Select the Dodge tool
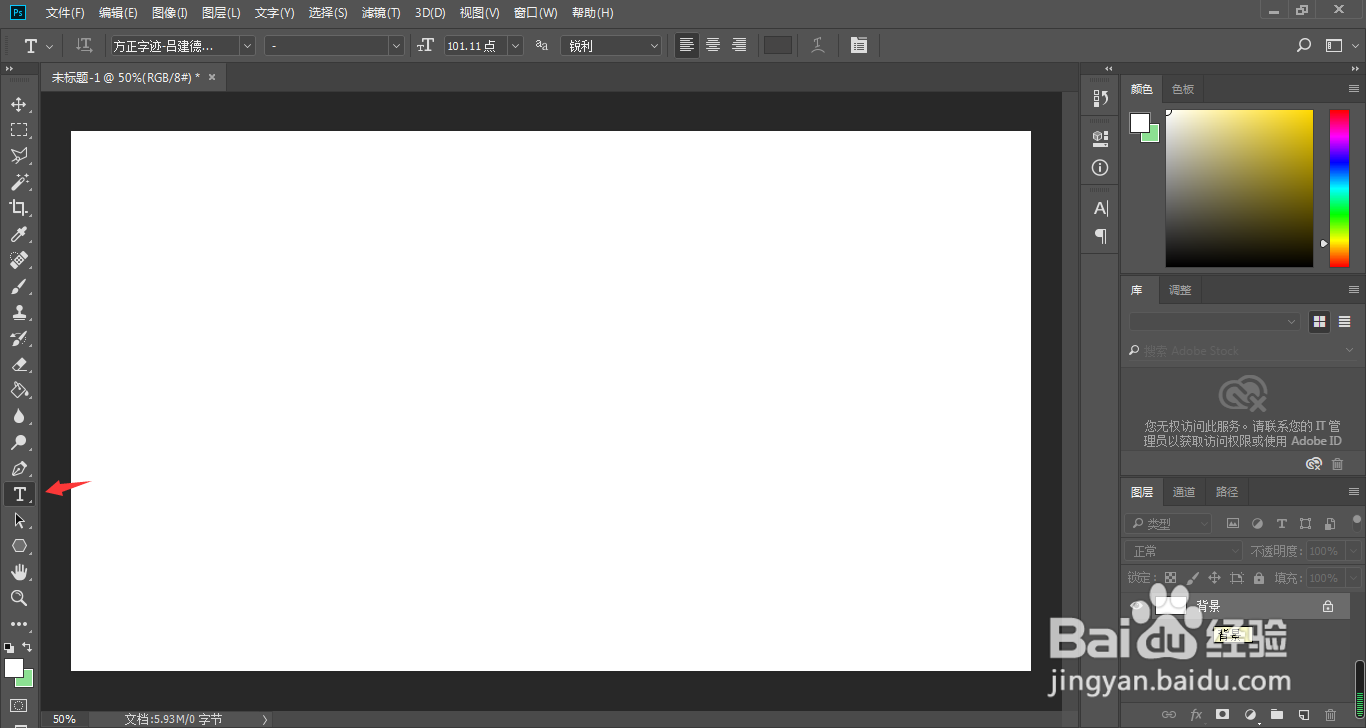This screenshot has height=728, width=1366. click(19, 442)
